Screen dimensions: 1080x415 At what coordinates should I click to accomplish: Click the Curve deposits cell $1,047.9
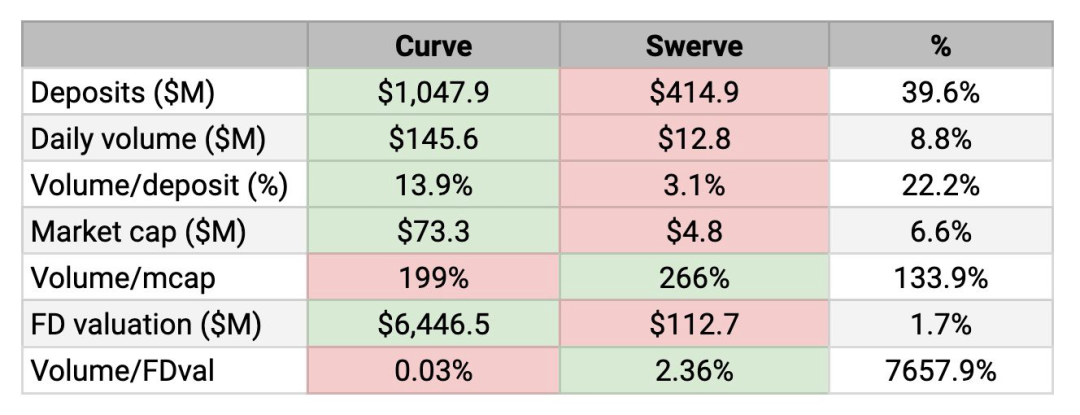(x=433, y=92)
